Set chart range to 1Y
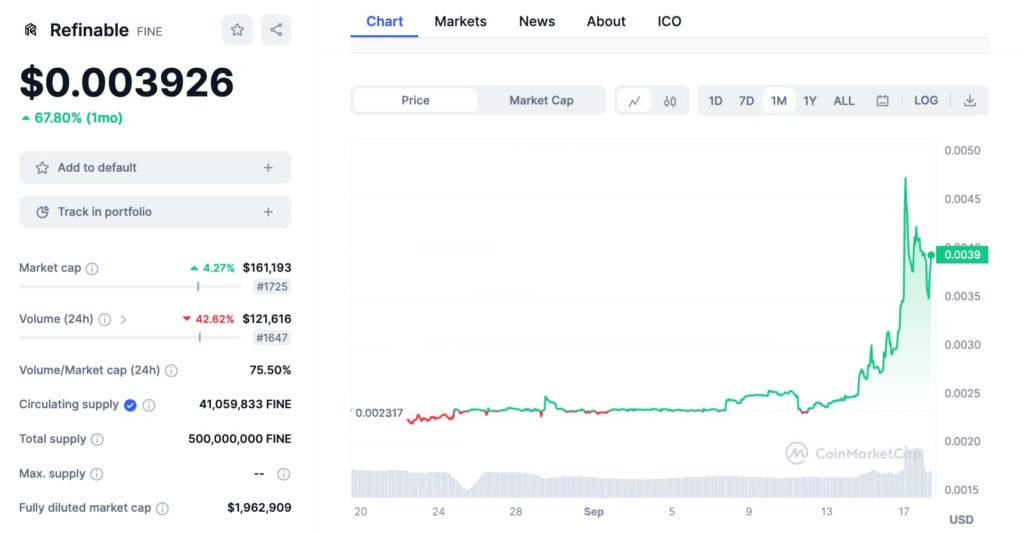The height and width of the screenshot is (533, 1024). pos(810,101)
